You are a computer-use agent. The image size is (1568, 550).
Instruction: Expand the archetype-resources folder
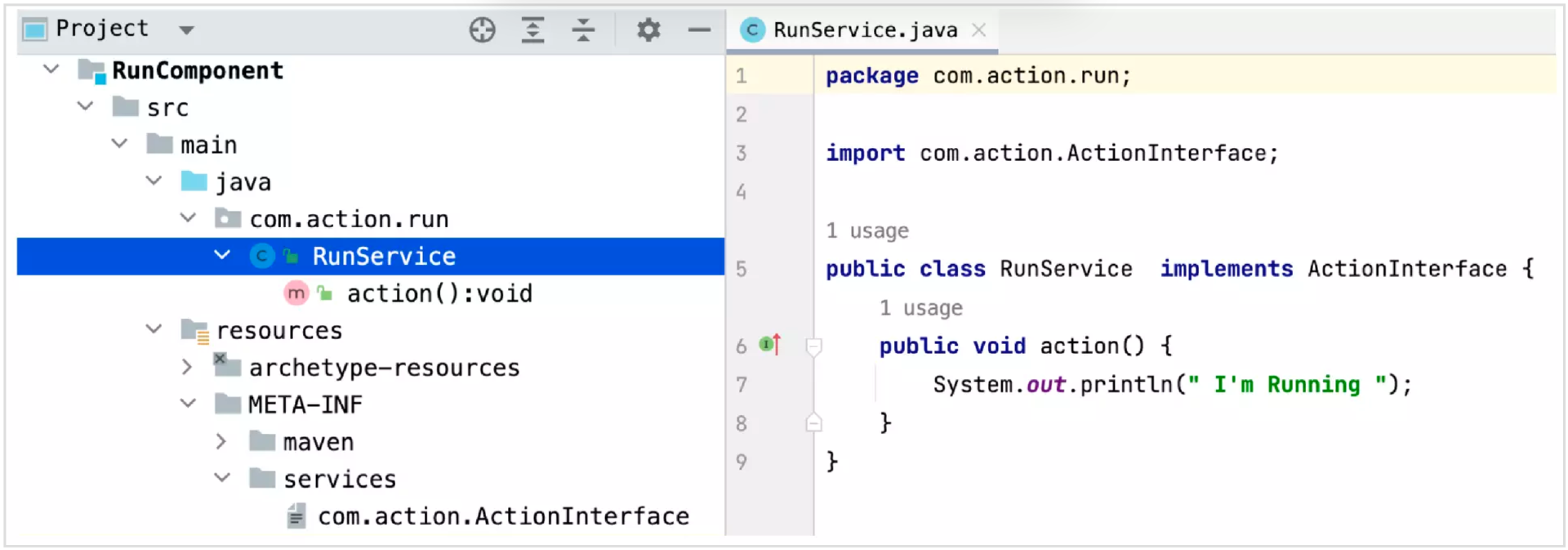(187, 368)
